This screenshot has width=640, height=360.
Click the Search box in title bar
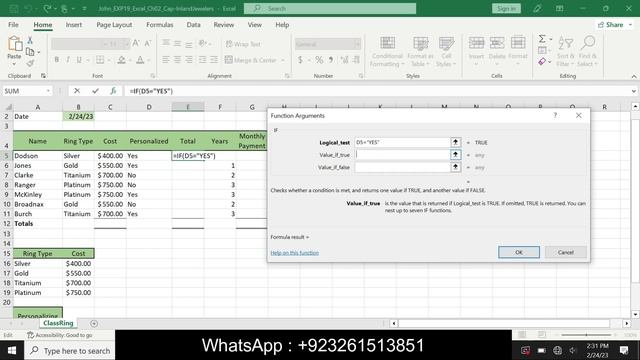coord(330,9)
